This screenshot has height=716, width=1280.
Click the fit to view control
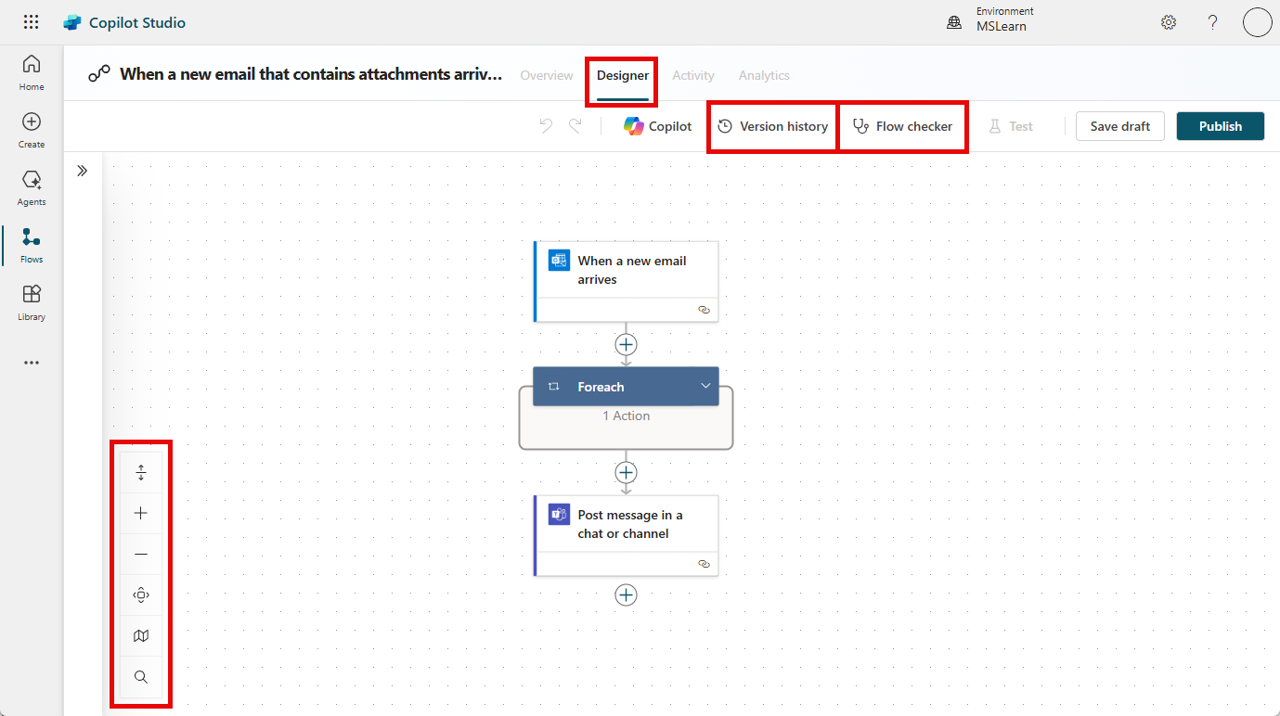coord(141,595)
